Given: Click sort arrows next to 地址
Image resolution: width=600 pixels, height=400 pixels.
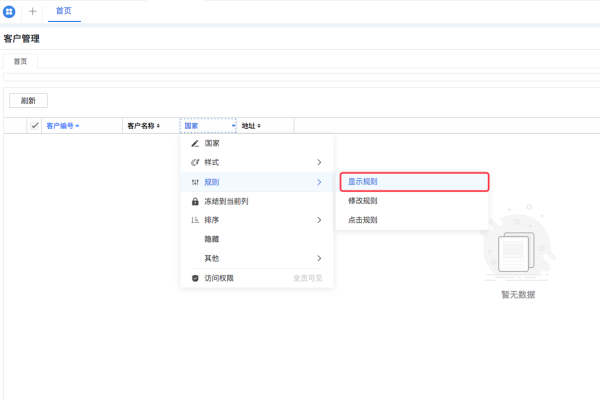Looking at the screenshot, I should 259,126.
